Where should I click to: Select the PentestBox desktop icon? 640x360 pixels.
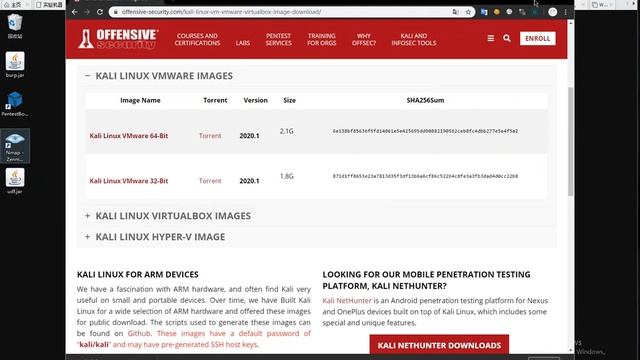pyautogui.click(x=15, y=104)
